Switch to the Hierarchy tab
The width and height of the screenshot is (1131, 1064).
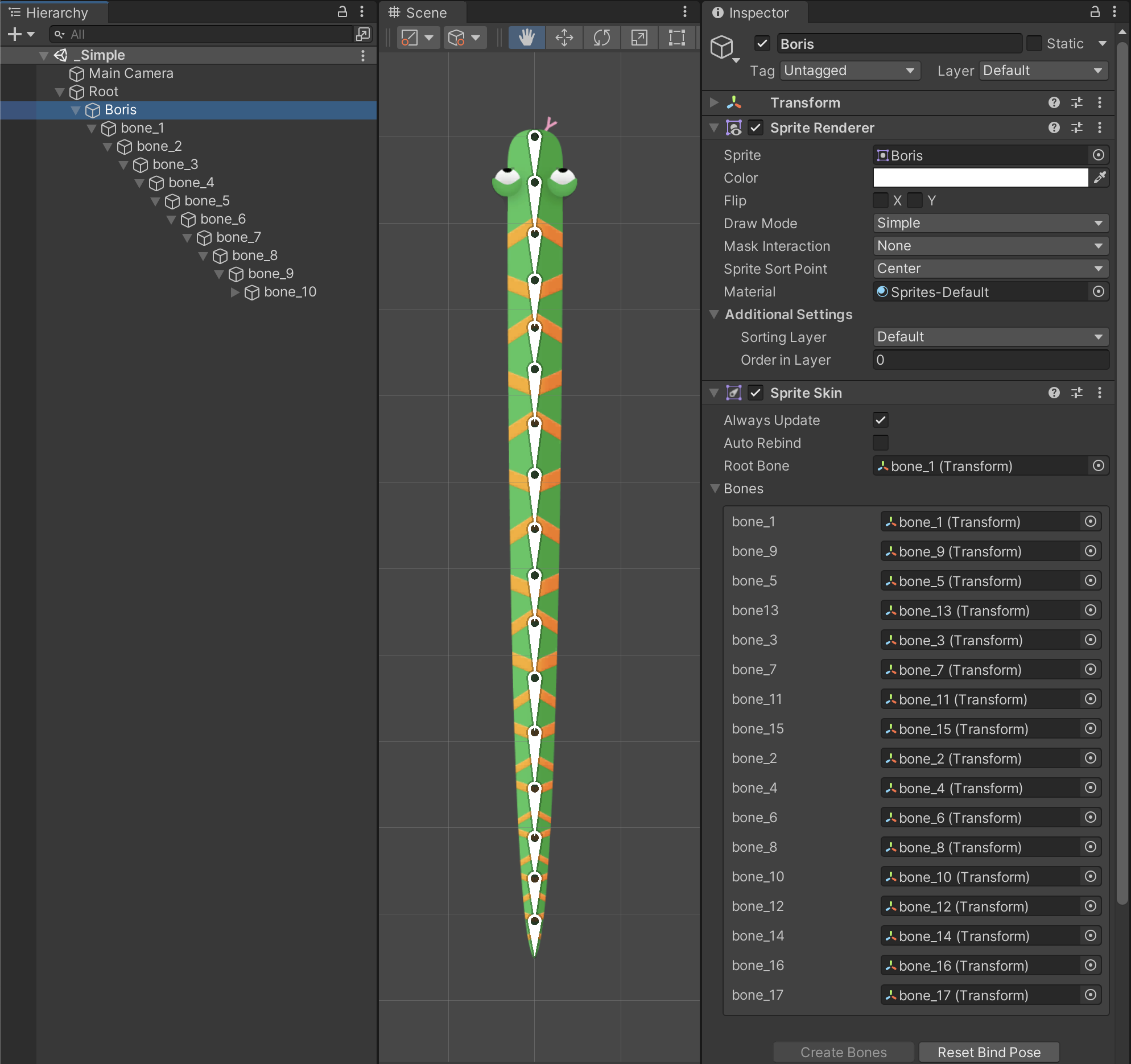point(56,13)
